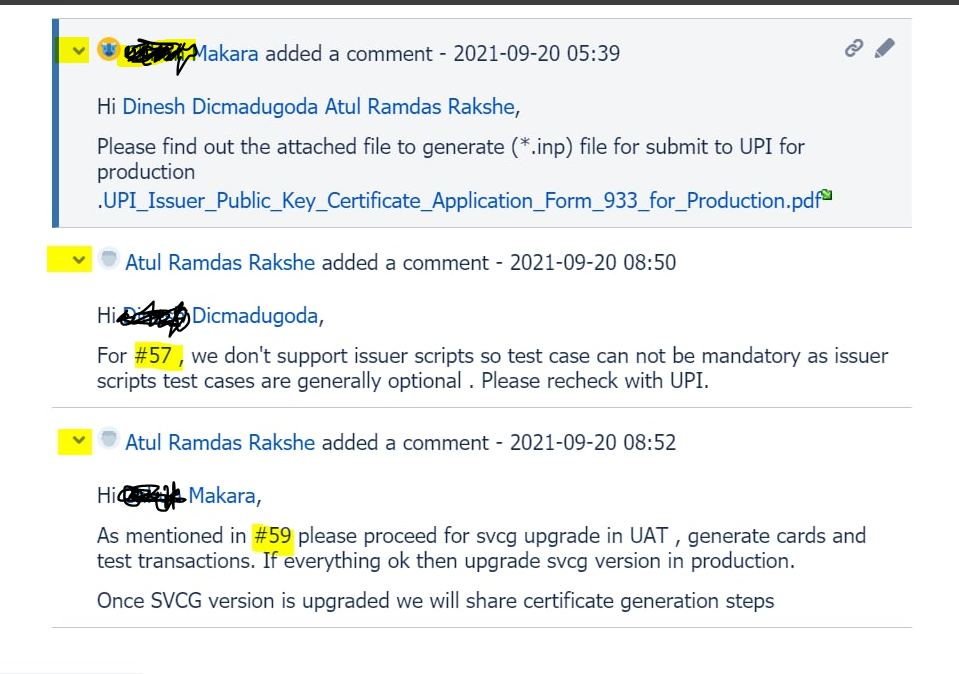Open the UPI Issuer Certificate Application PDF
Image resolution: width=959 pixels, height=674 pixels.
[x=455, y=200]
